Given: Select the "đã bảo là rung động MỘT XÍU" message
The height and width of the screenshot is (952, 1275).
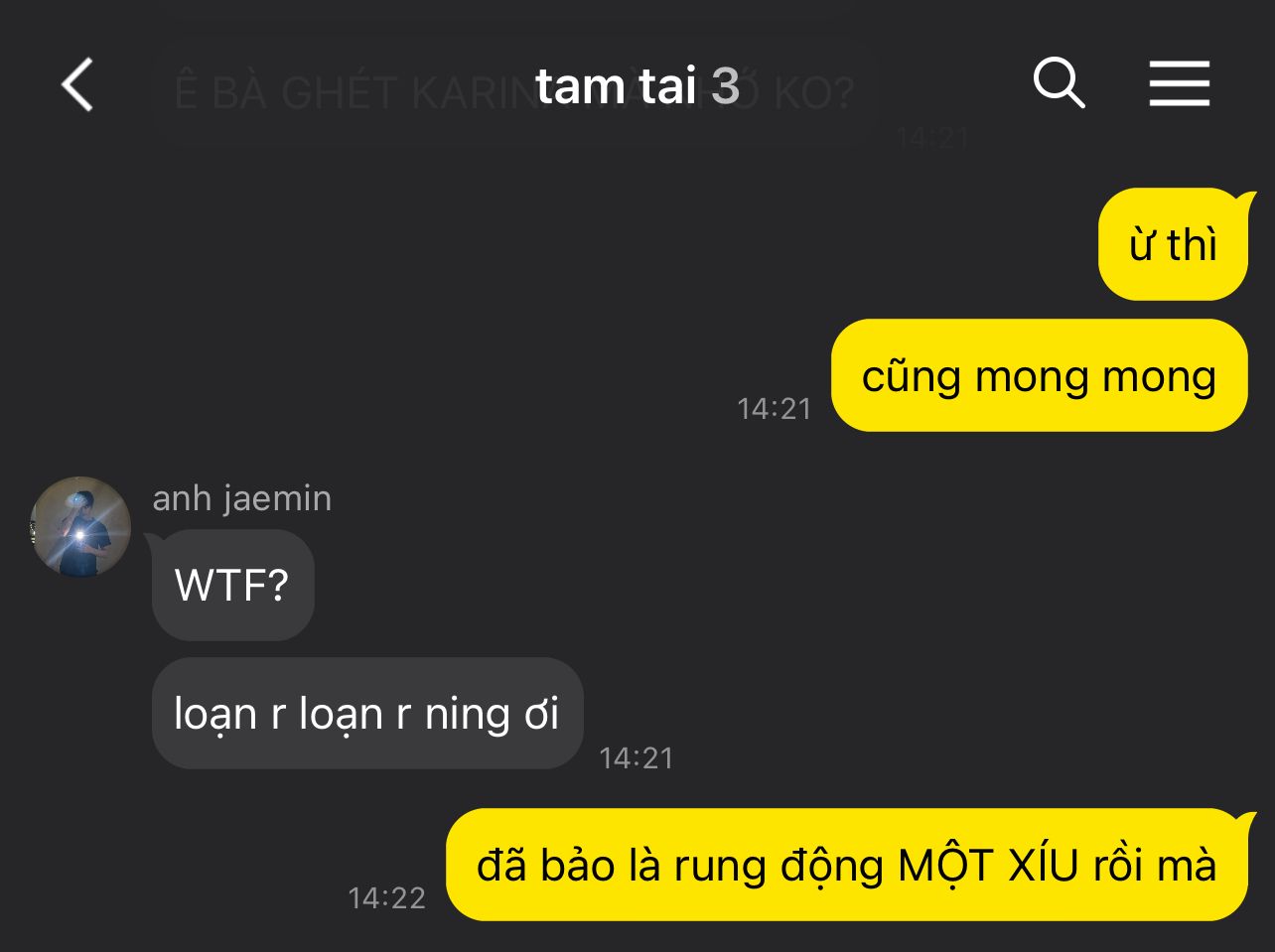Looking at the screenshot, I should 846,865.
